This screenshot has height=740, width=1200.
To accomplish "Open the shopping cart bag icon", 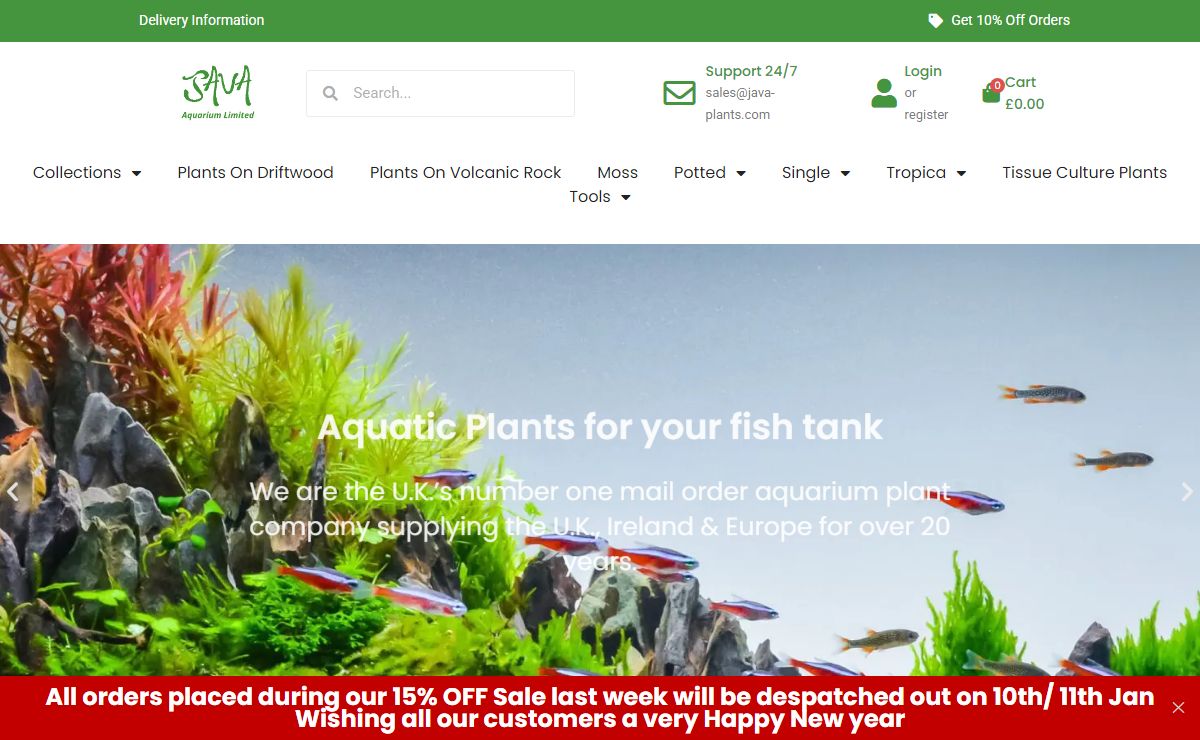I will pos(991,94).
